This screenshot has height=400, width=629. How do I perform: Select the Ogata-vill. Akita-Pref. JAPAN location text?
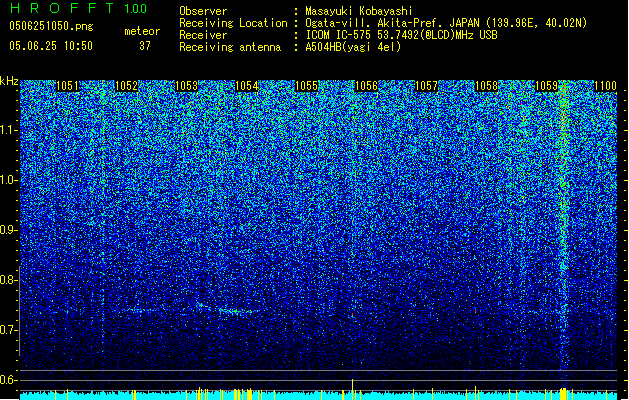click(446, 23)
